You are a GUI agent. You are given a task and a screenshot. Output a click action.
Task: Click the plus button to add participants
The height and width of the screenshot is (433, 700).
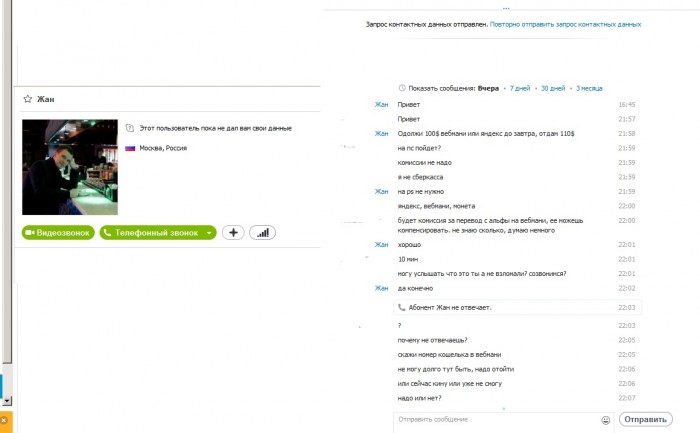click(233, 232)
